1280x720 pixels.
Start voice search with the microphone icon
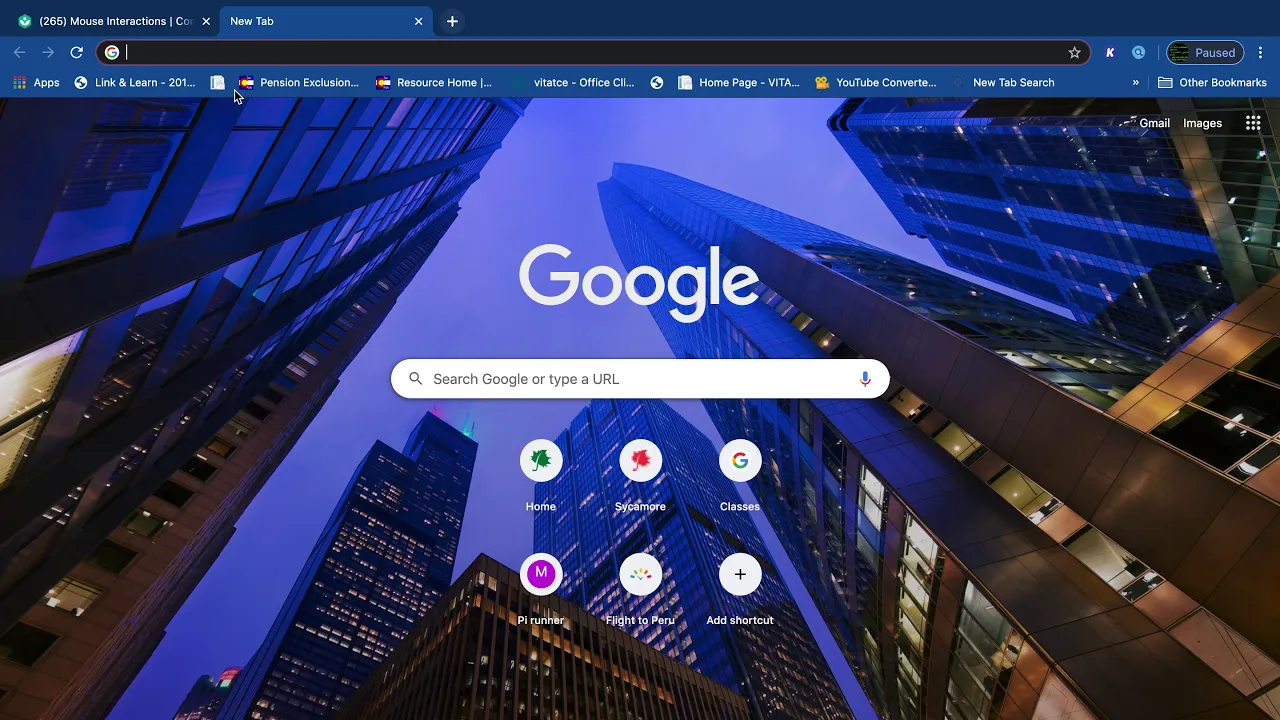point(865,379)
